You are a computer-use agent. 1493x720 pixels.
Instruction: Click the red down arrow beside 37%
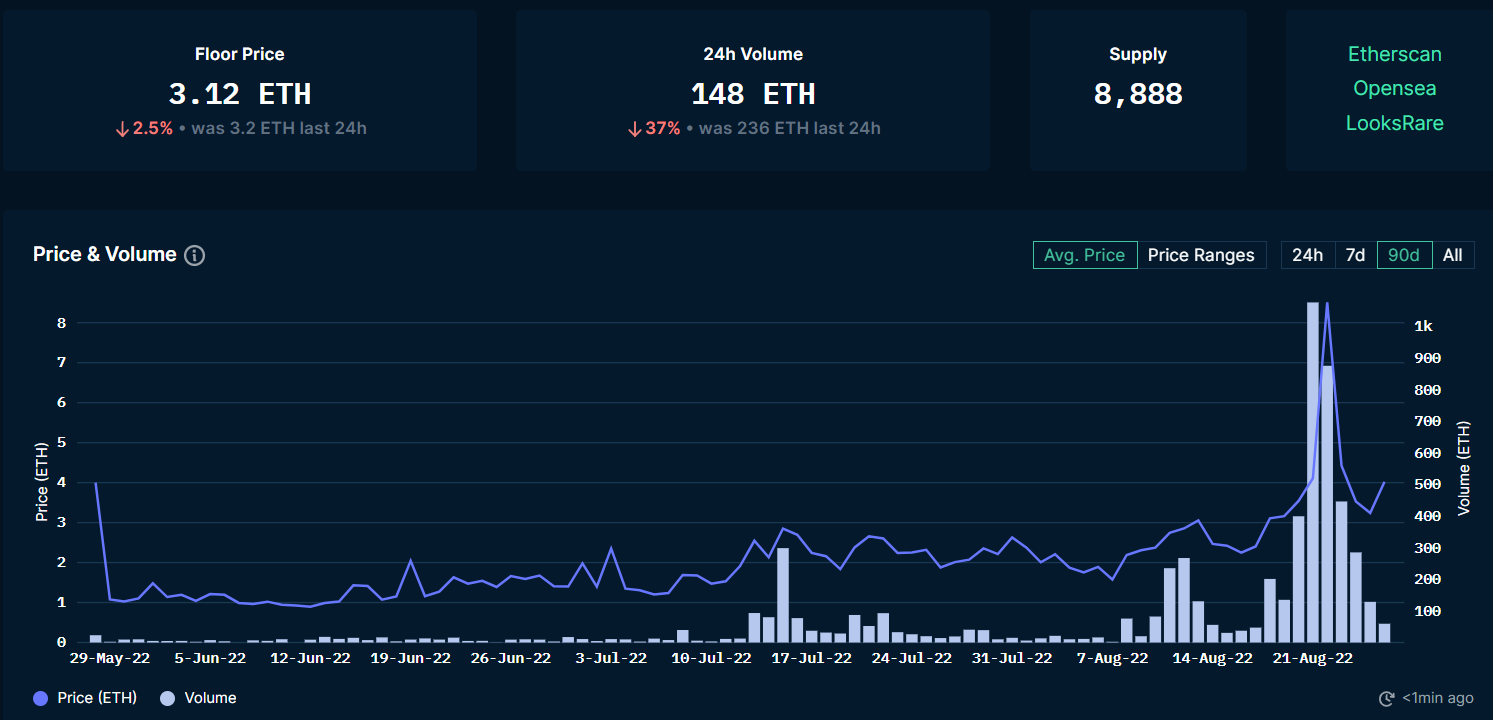coord(634,129)
